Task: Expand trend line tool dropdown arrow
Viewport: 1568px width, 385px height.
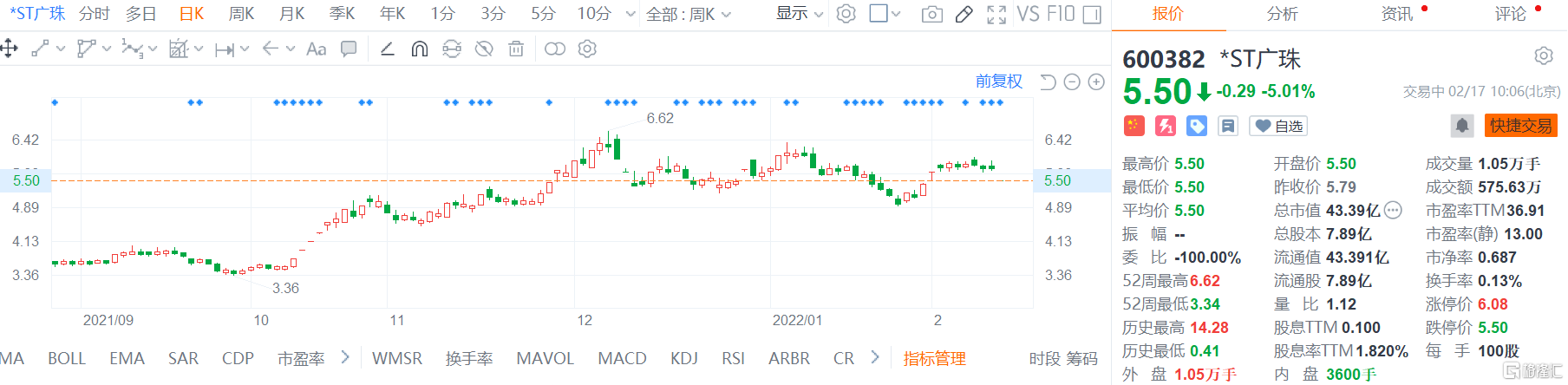Action: coord(61,49)
